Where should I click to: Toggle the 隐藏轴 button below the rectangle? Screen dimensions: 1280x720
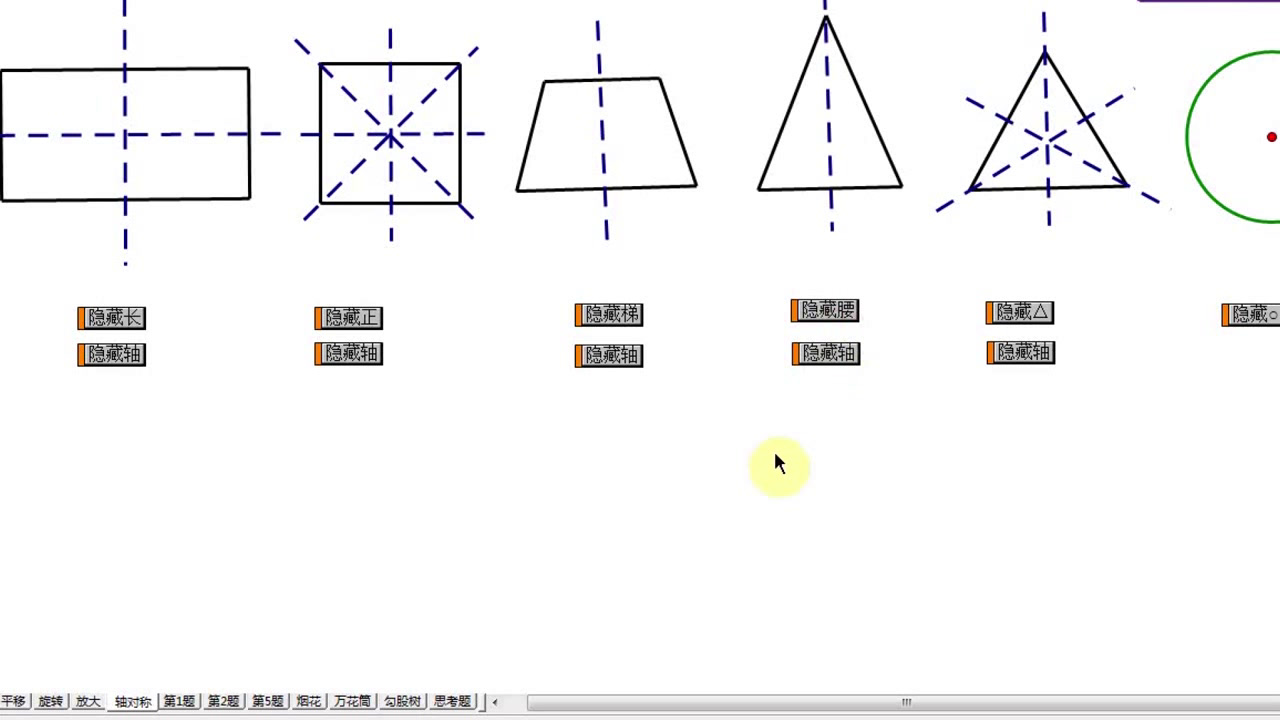click(112, 354)
